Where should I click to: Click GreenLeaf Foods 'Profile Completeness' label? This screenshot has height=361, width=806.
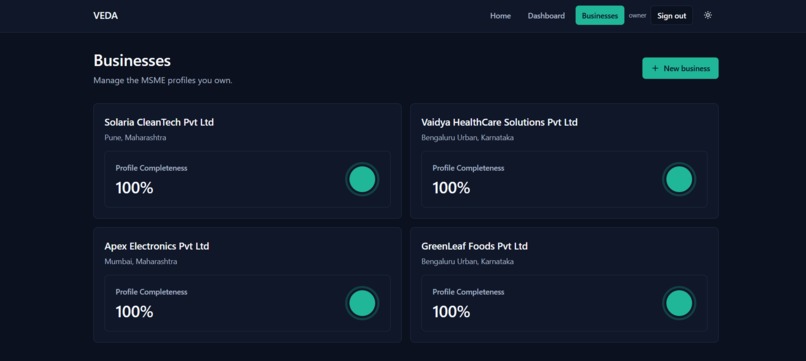[468, 292]
